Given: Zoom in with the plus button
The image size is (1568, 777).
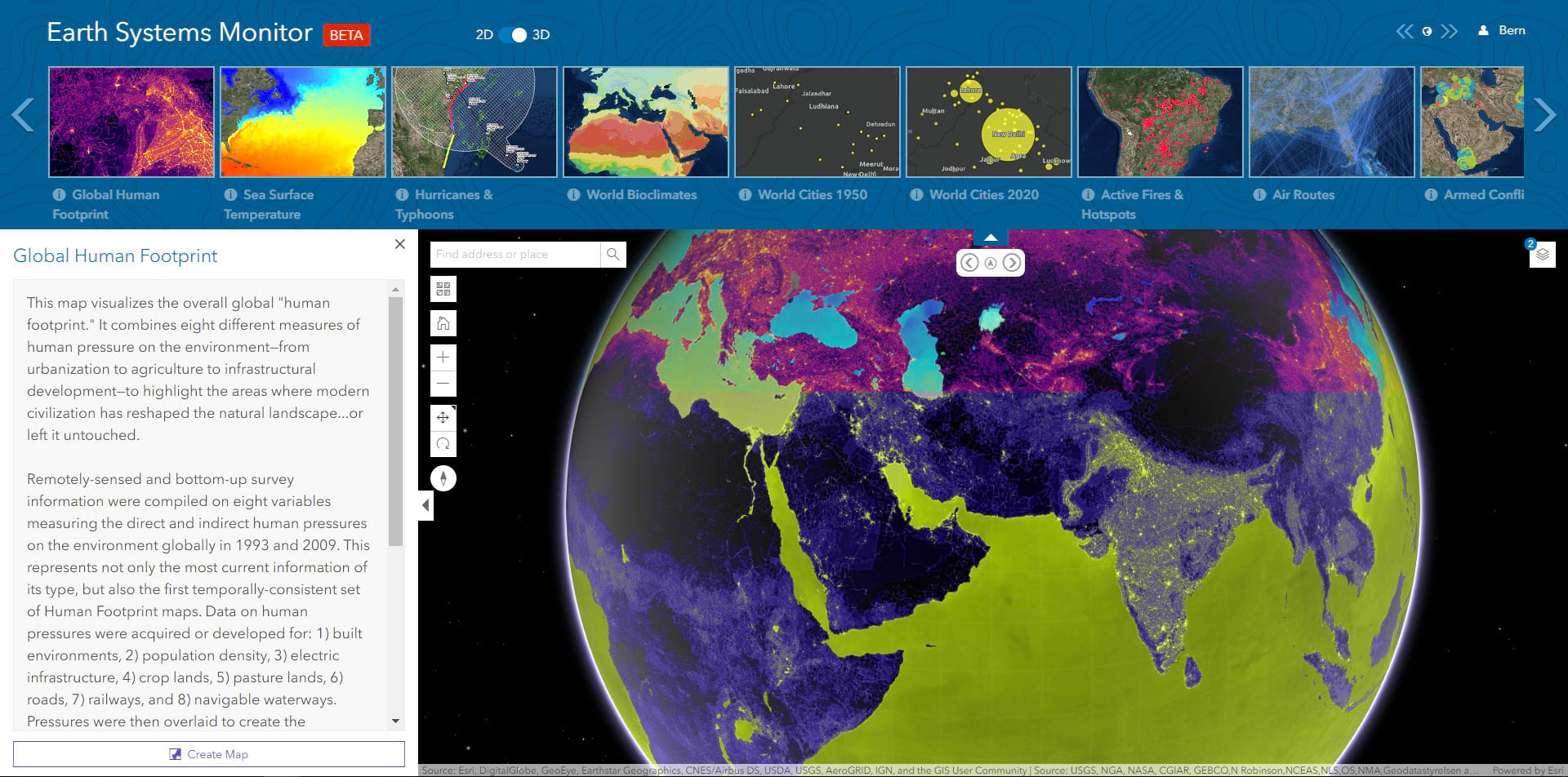Looking at the screenshot, I should [443, 357].
